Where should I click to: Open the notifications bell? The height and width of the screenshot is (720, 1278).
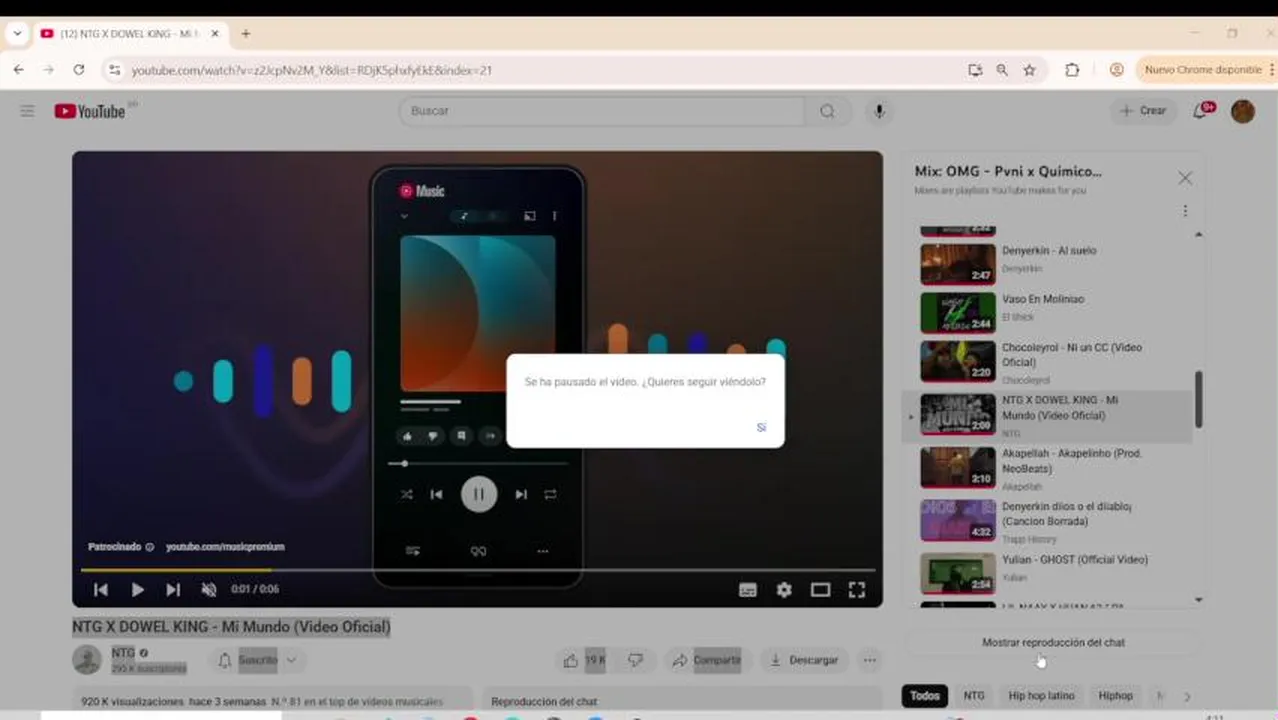point(1200,111)
